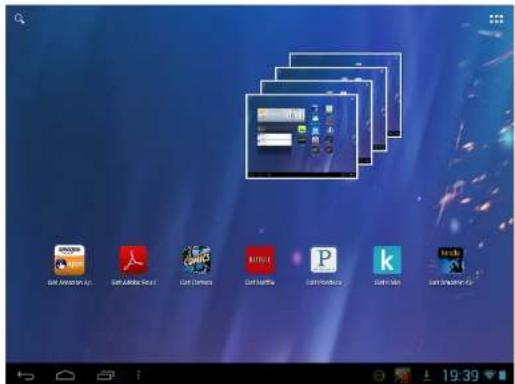The height and width of the screenshot is (384, 515).
Task: Open the colorful notification icon in tray
Action: tap(402, 375)
